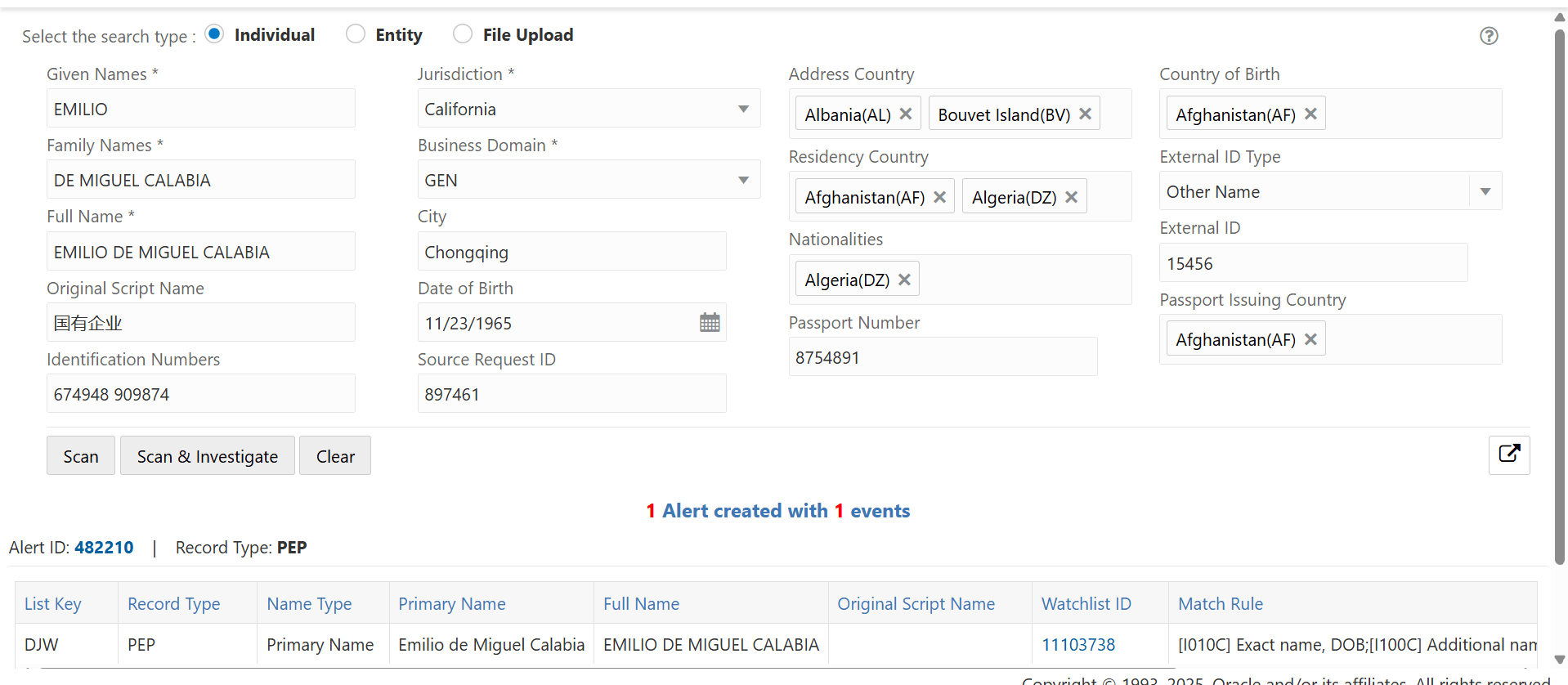
Task: Click the export/open in new window icon
Action: point(1509,454)
